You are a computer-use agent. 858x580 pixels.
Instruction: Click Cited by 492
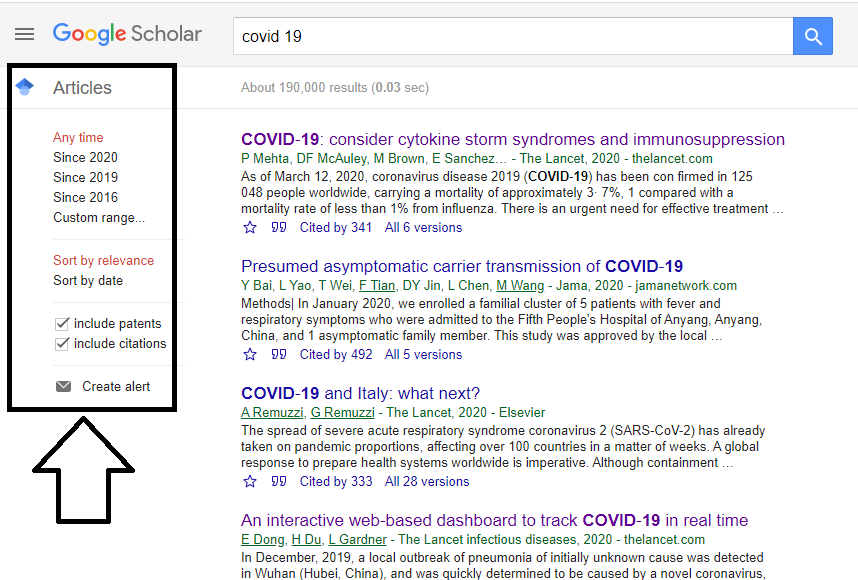pyautogui.click(x=336, y=355)
